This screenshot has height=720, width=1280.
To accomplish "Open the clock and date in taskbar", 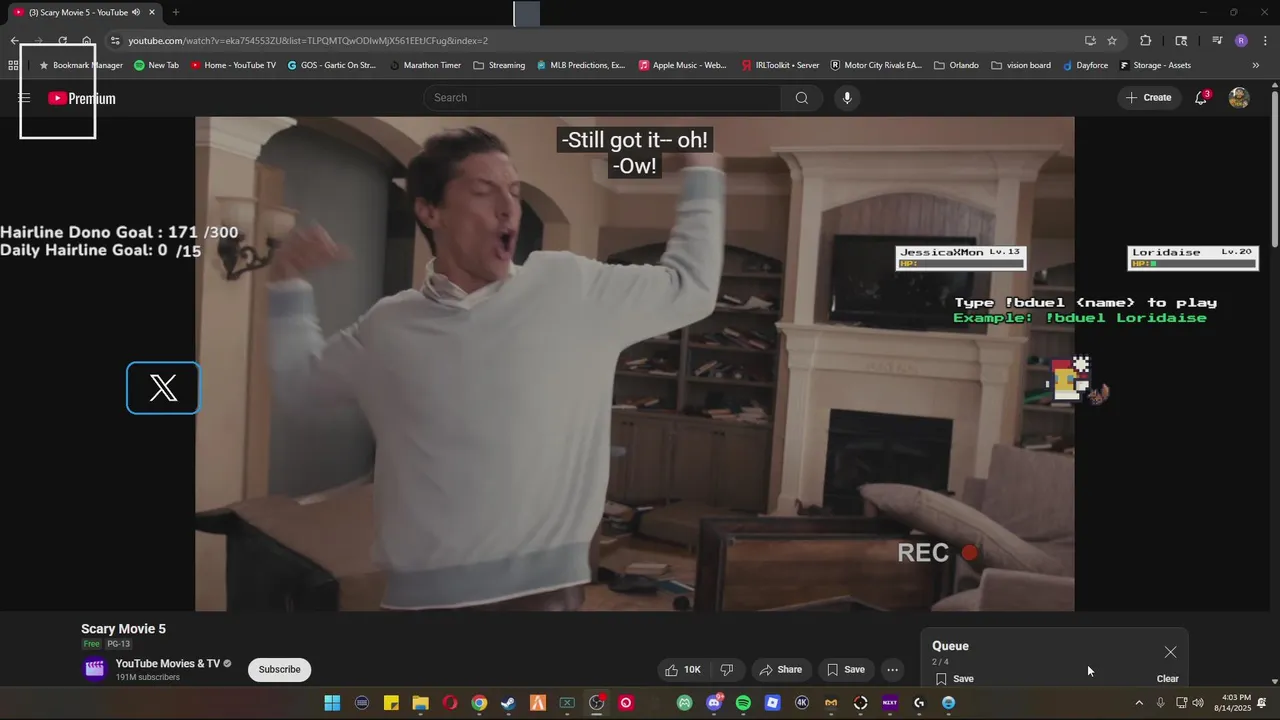I will (x=1232, y=703).
